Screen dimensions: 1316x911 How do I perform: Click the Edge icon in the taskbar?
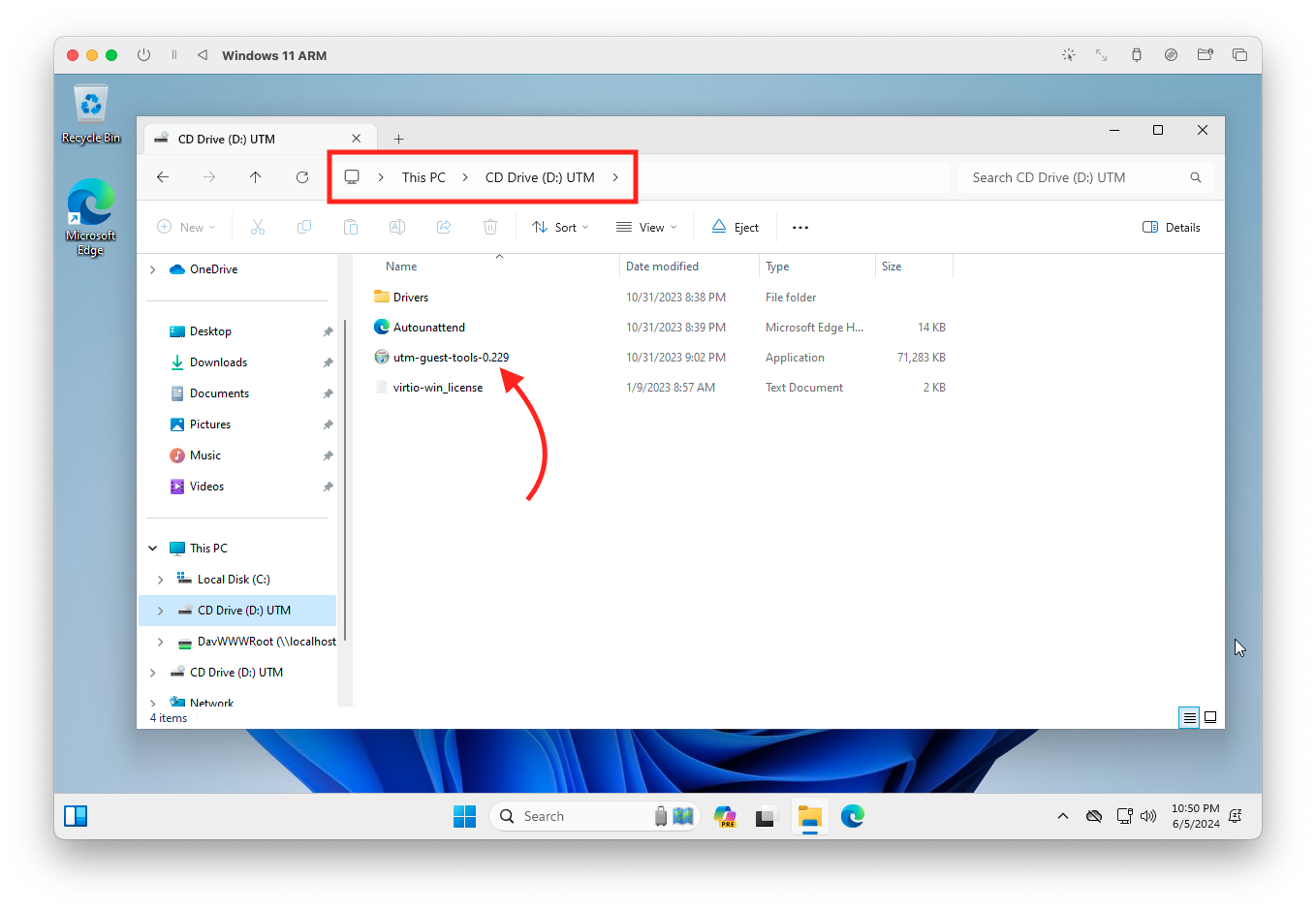853,816
